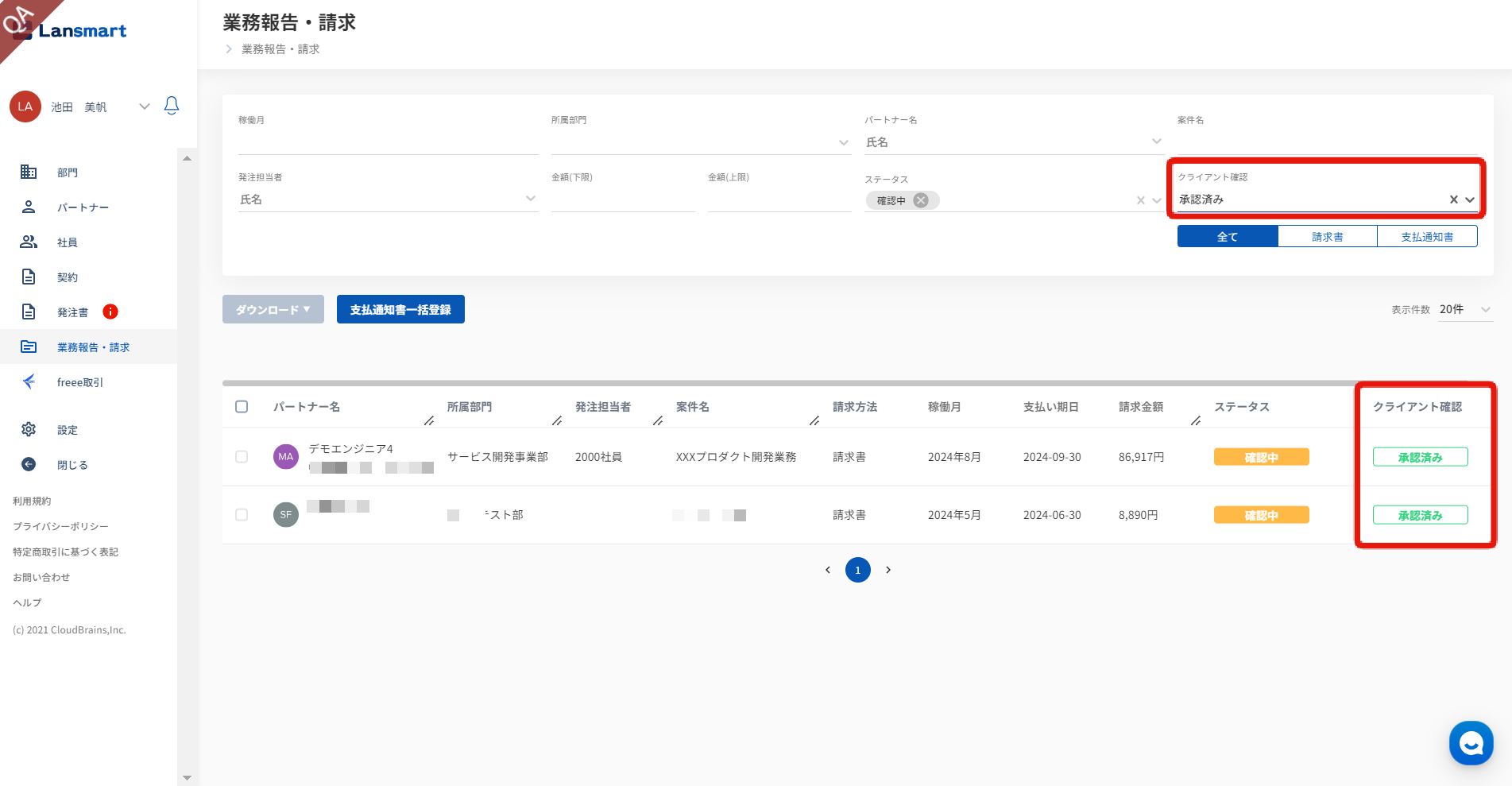Click the LA user avatar
The image size is (1512, 786).
25,106
